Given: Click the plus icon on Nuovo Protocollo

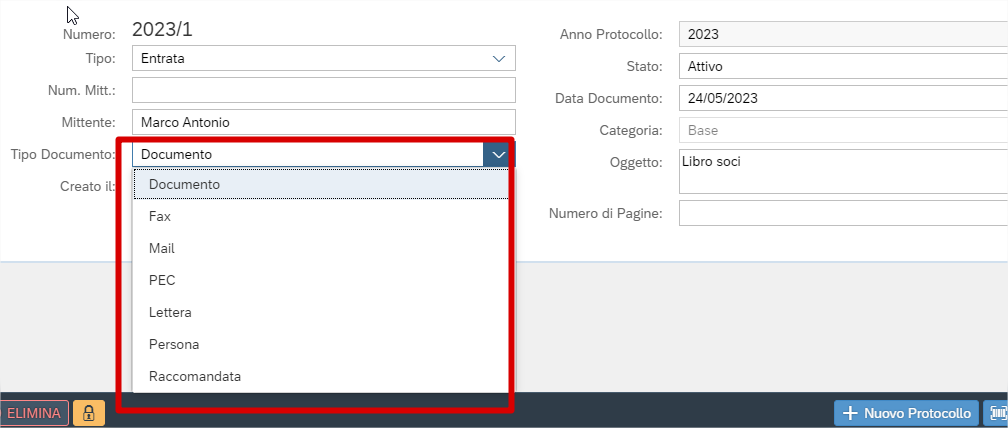Looking at the screenshot, I should coord(850,413).
